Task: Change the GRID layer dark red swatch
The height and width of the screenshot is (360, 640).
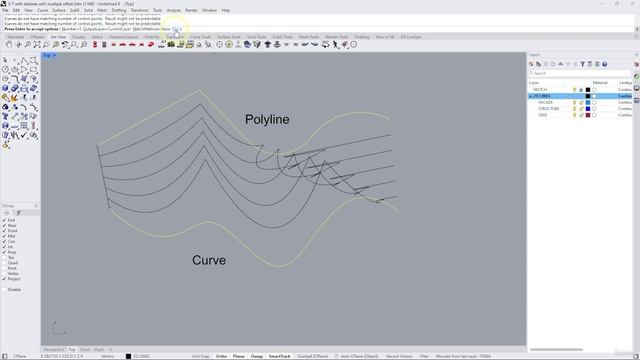Action: click(x=588, y=115)
